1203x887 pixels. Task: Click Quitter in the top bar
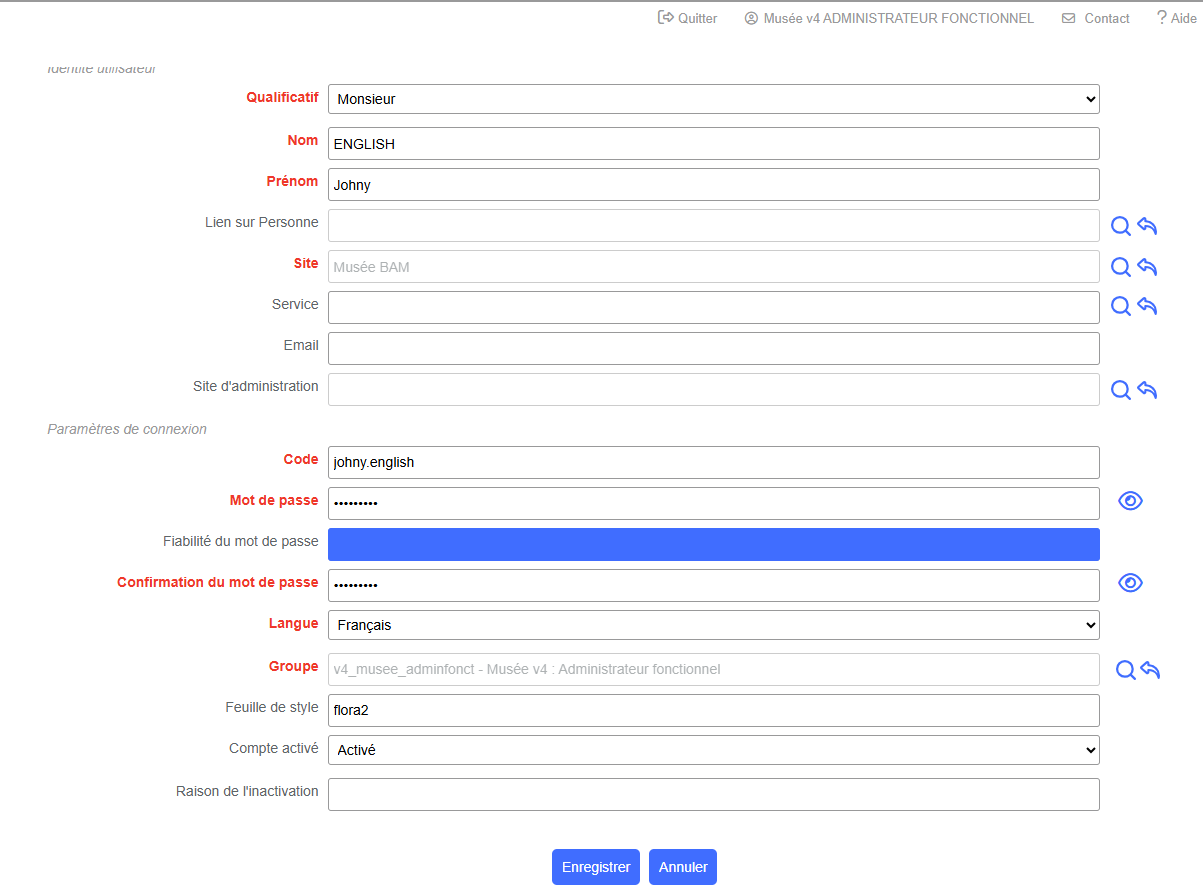[687, 18]
